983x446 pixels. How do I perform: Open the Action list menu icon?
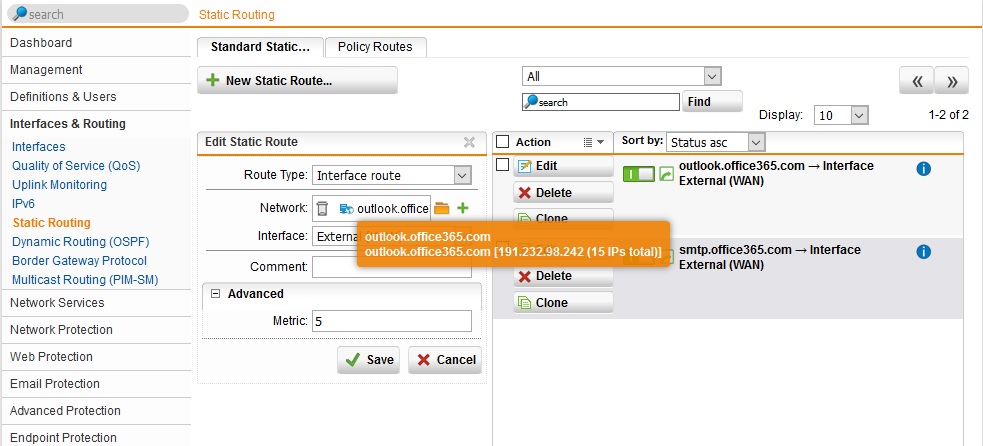click(593, 142)
